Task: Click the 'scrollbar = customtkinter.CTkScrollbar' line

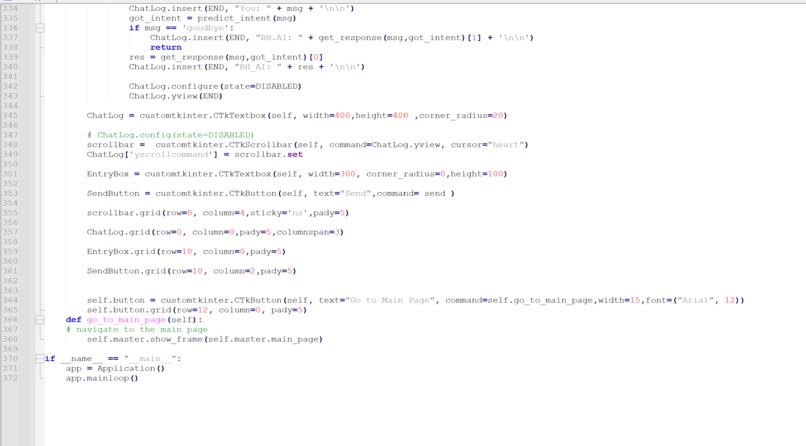Action: pos(307,145)
